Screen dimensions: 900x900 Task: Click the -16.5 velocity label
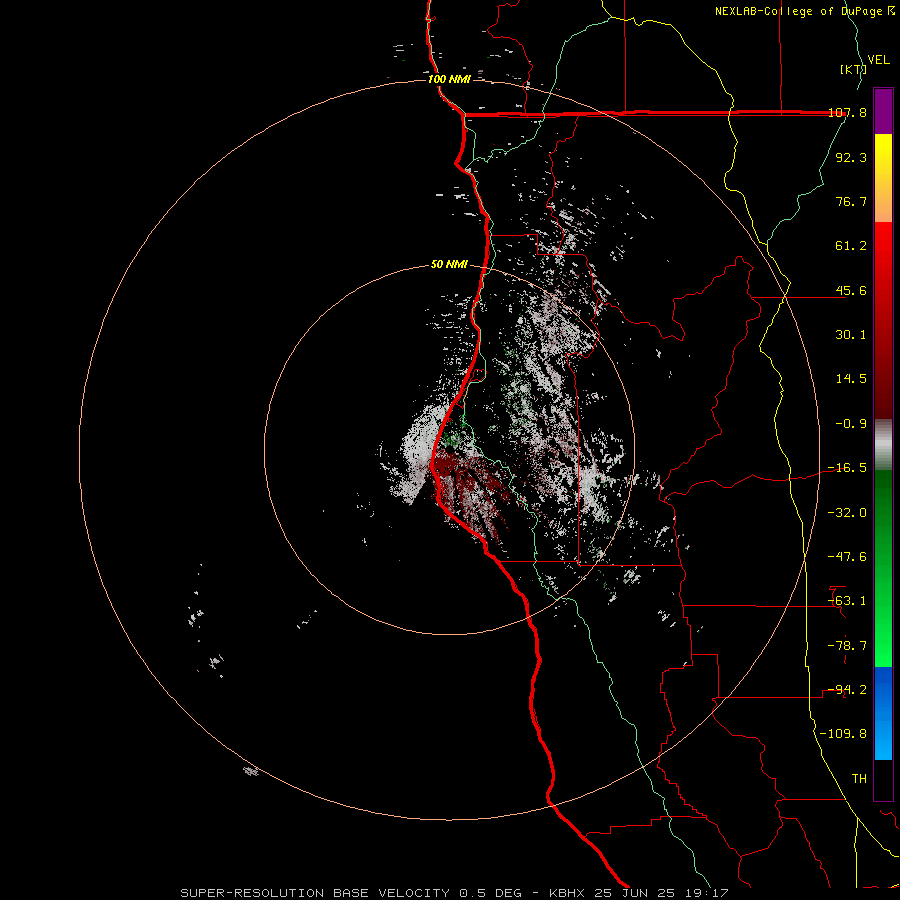click(x=847, y=468)
